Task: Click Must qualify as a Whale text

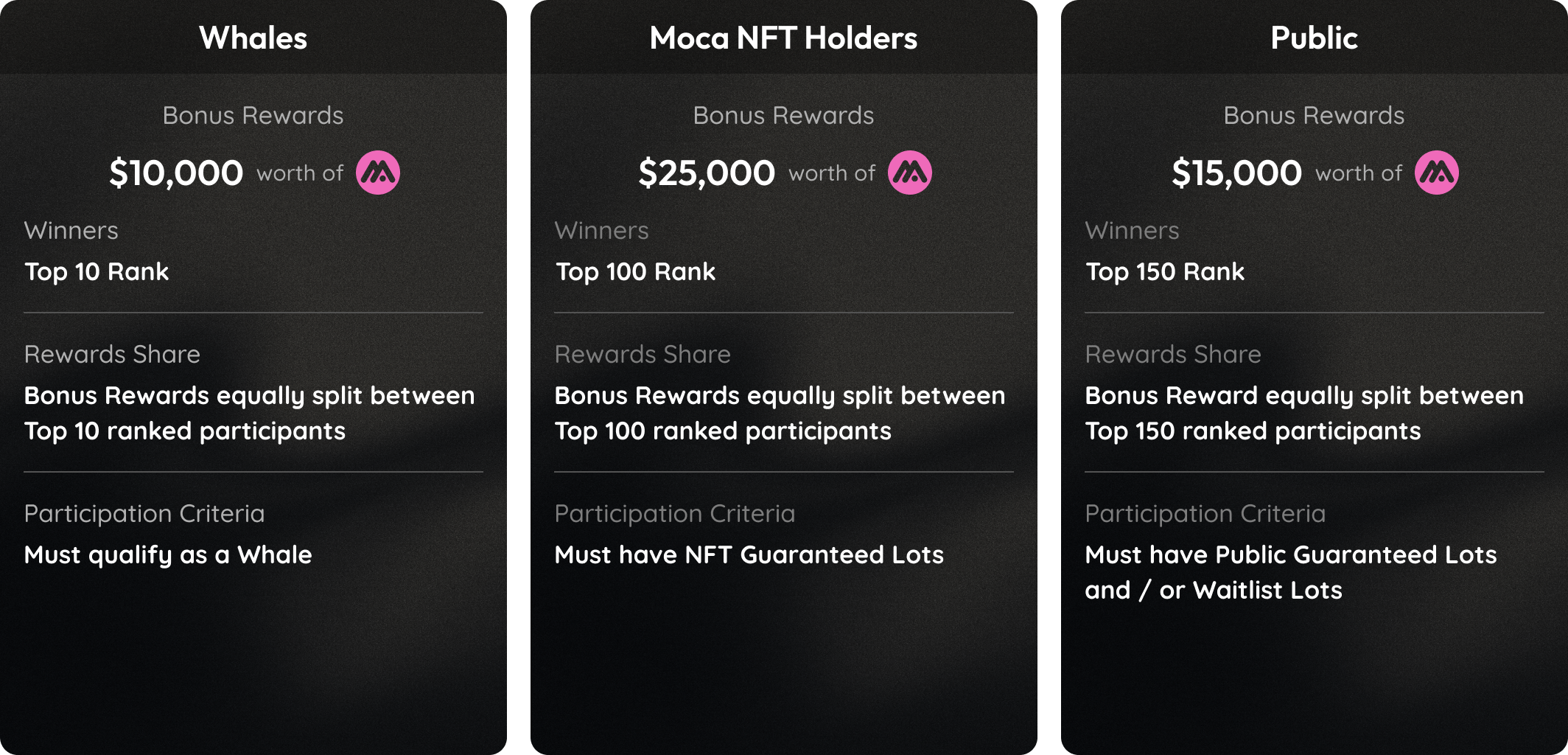Action: (x=168, y=555)
